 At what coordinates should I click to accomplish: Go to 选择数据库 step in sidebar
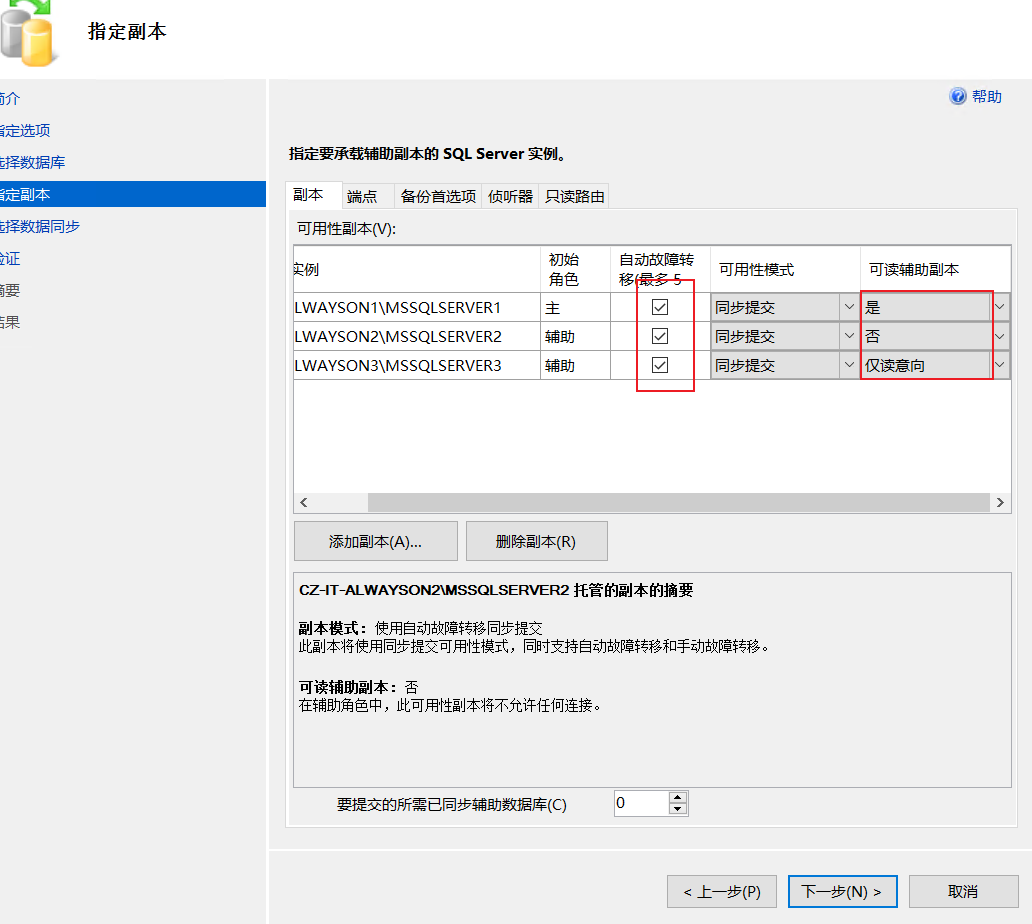tap(32, 163)
